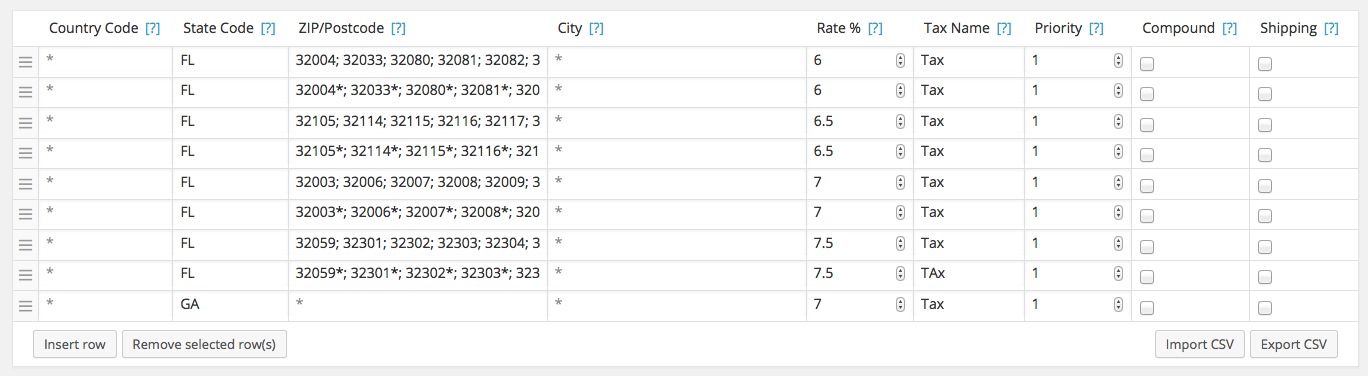1368x376 pixels.
Task: Open the Tax Name help tooltip
Action: [1004, 29]
